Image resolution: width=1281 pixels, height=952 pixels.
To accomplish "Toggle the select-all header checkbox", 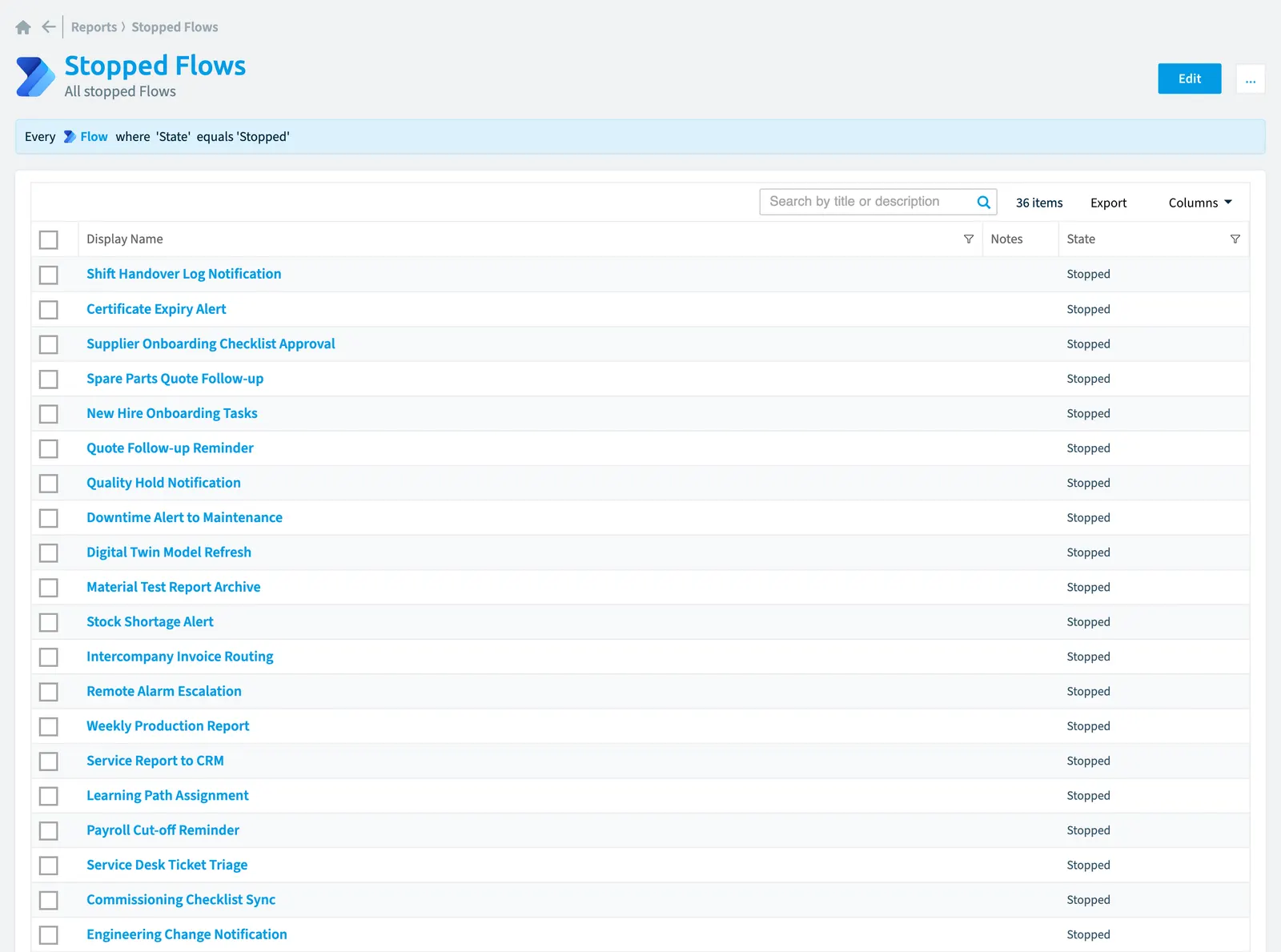I will point(49,239).
